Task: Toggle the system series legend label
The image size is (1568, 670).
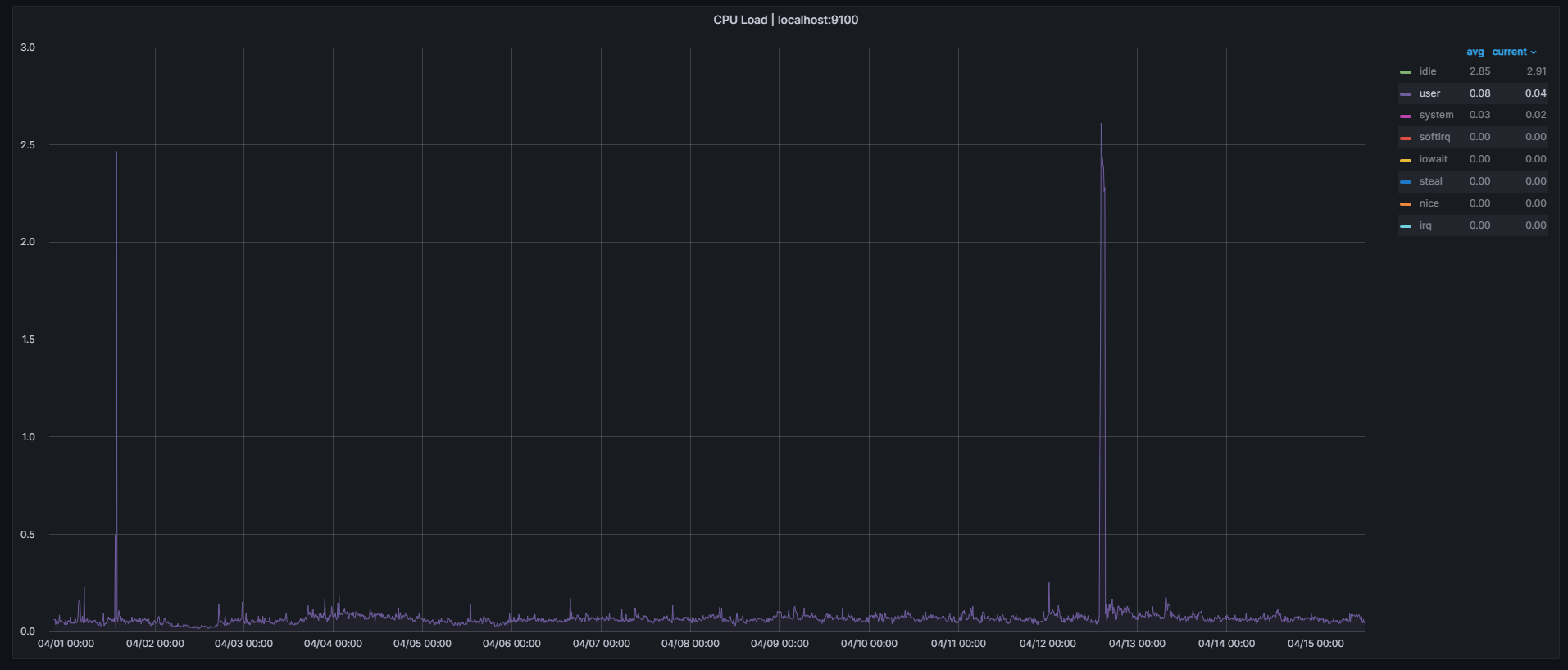Action: [x=1436, y=115]
